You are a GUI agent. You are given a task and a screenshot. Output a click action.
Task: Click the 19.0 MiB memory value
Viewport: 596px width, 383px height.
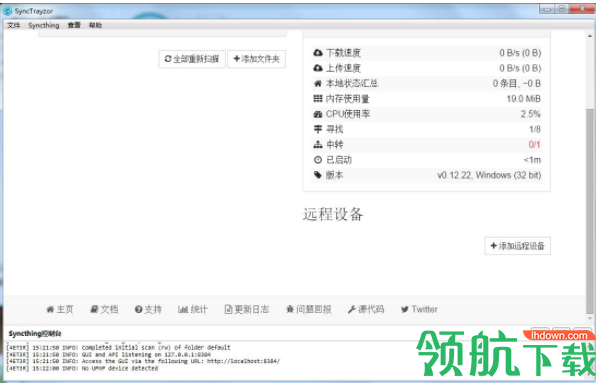[x=523, y=99]
